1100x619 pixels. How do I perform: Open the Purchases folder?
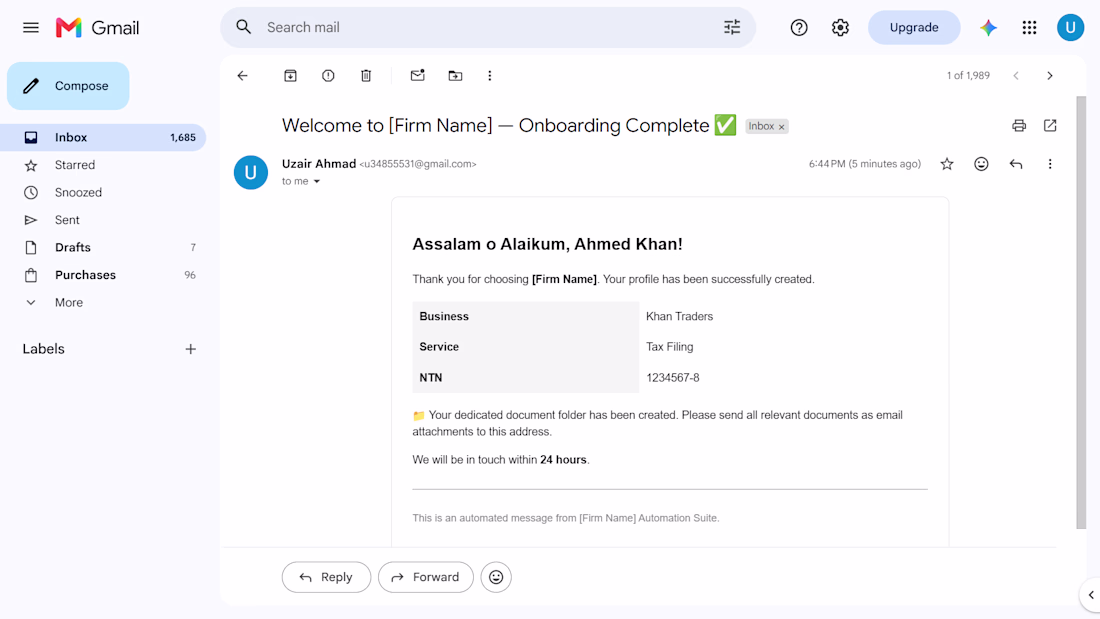[x=103, y=275]
